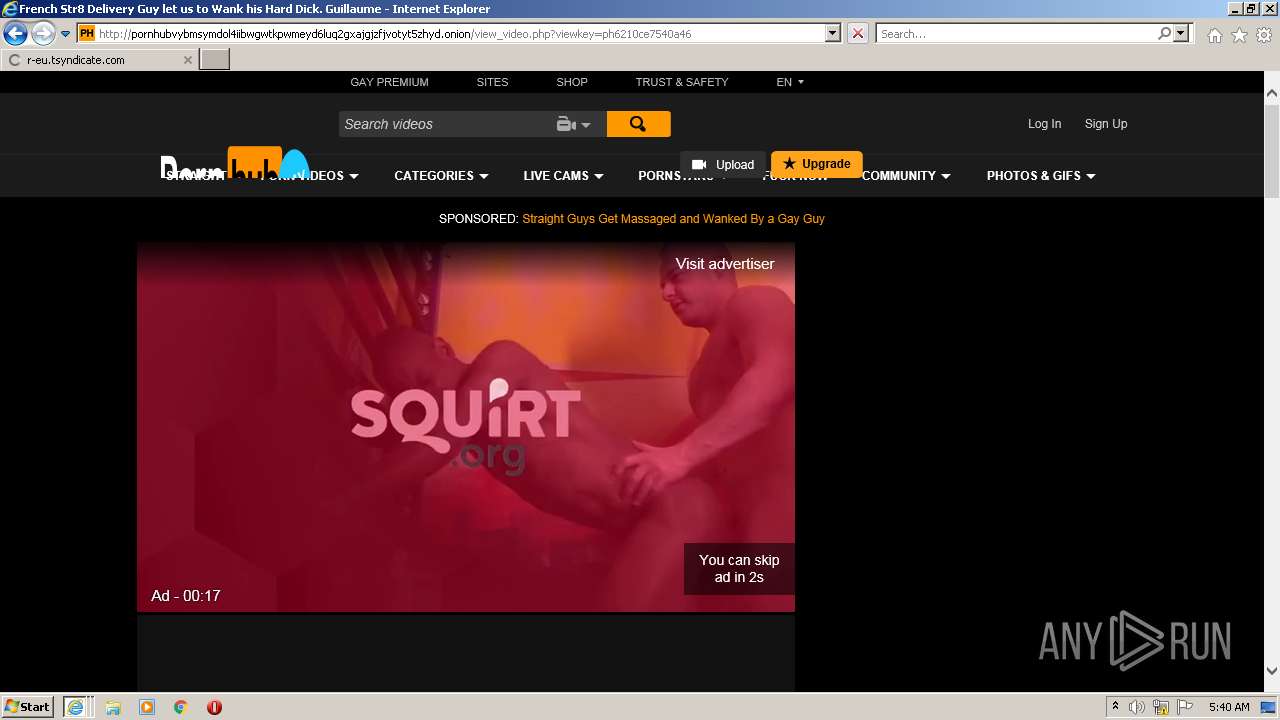Click the Sign Up link
Screen dimensions: 1280x720
pos(1106,124)
